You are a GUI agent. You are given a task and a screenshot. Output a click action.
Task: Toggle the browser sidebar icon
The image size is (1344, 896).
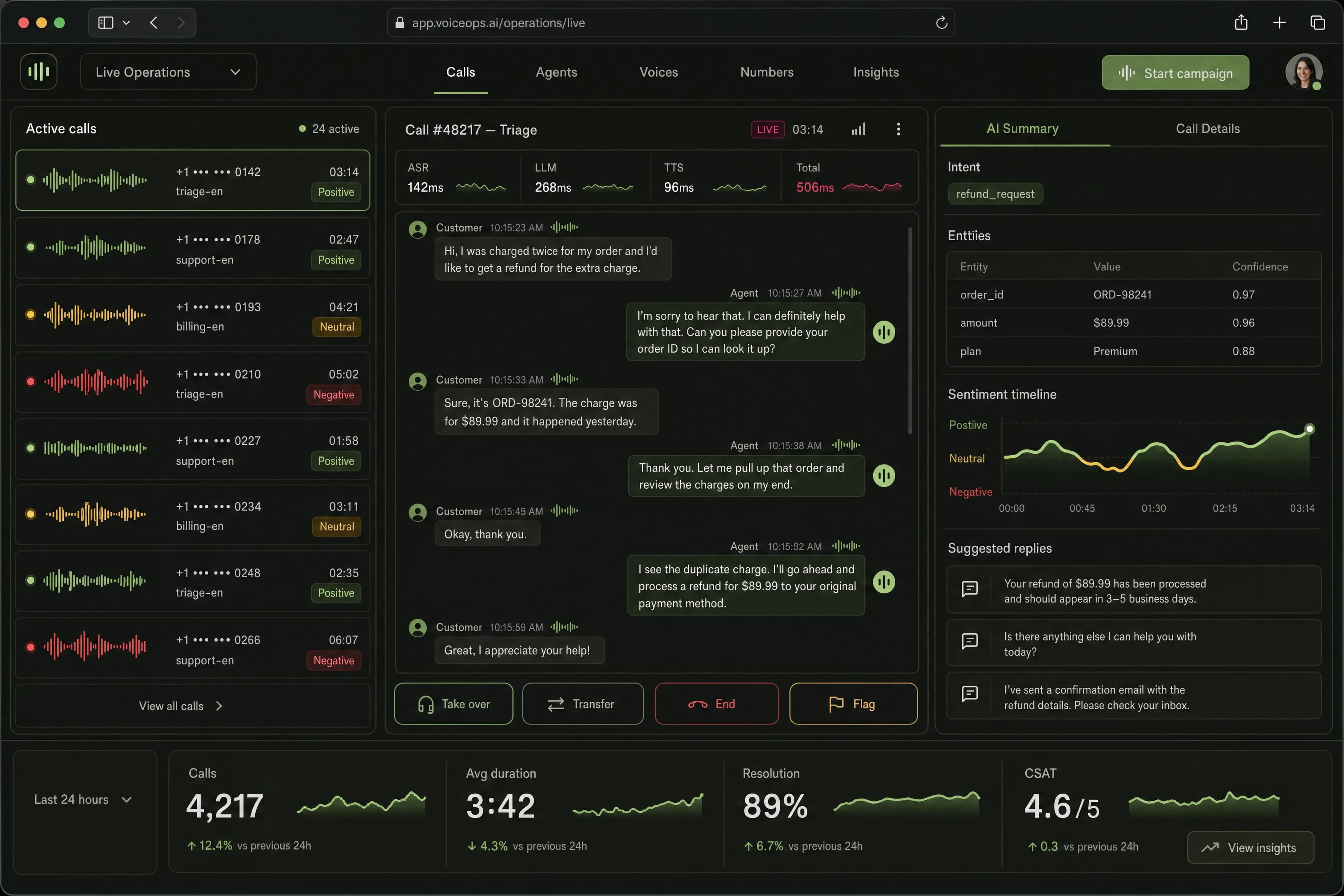click(106, 23)
